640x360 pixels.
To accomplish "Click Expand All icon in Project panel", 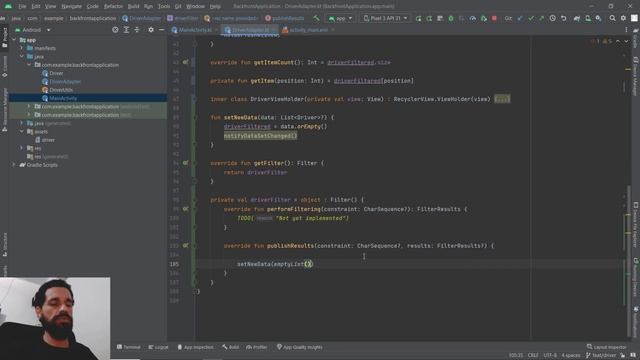I will point(126,30).
